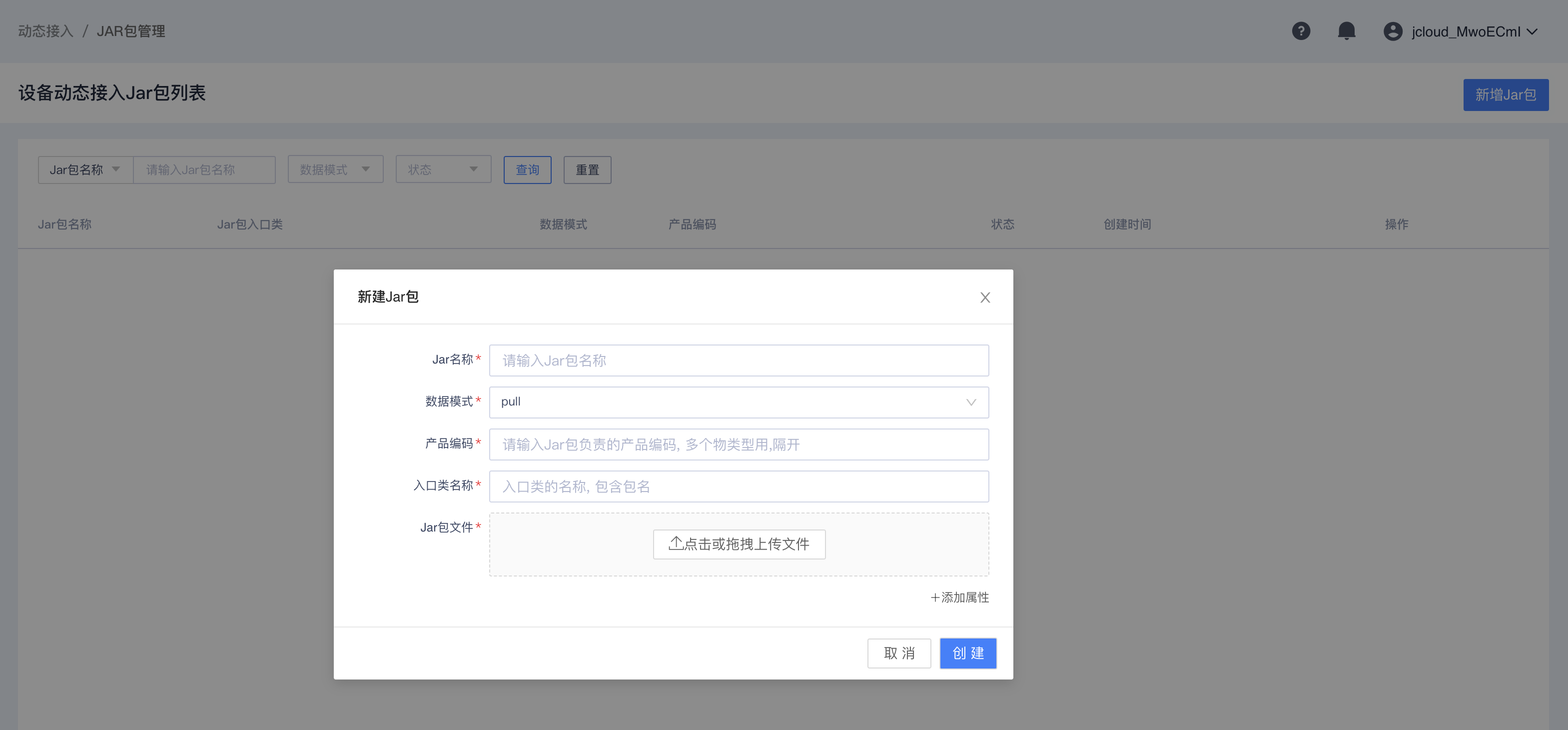Click the 创建 button

[x=968, y=653]
